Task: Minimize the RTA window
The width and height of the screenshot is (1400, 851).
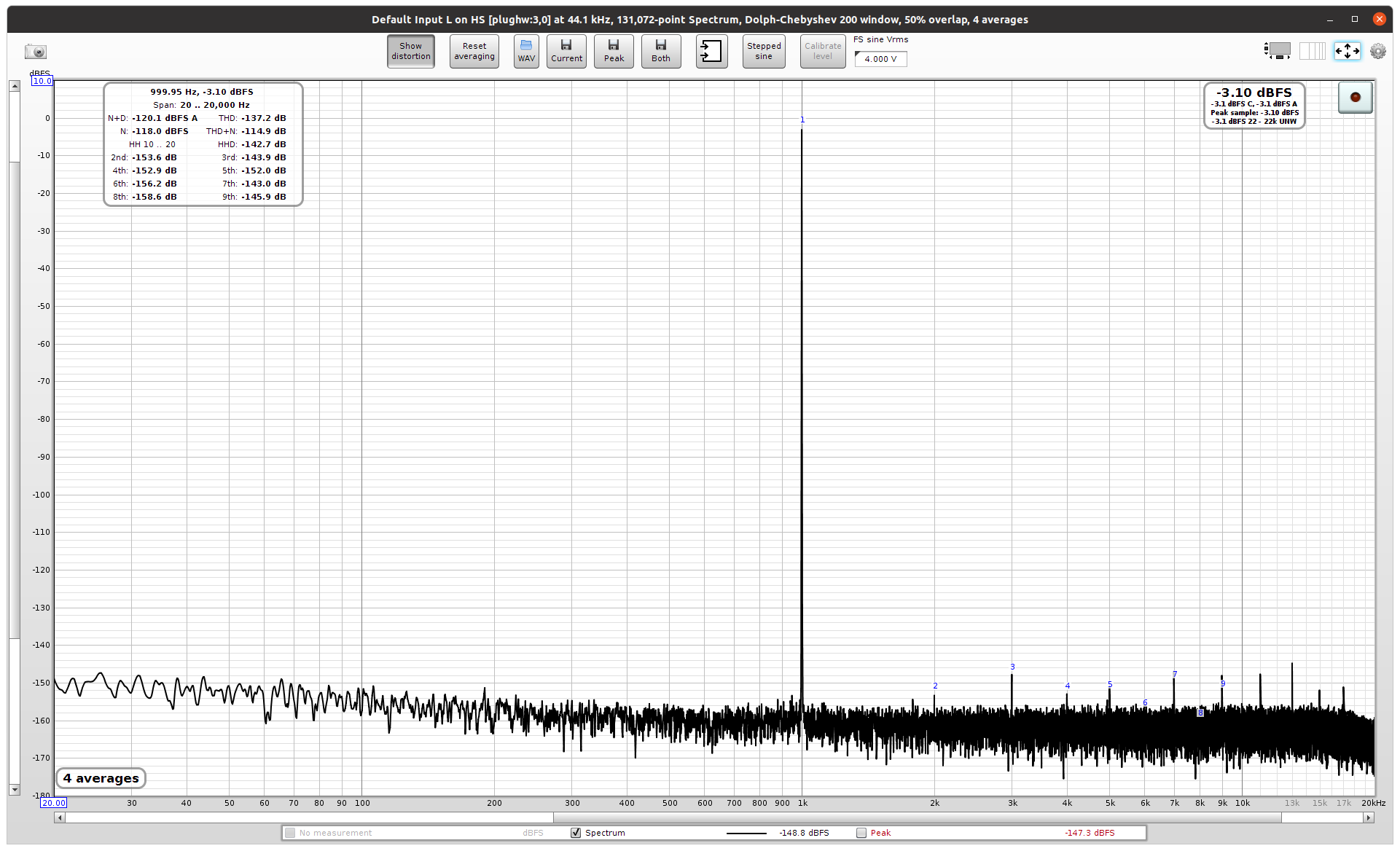Action: (1330, 19)
